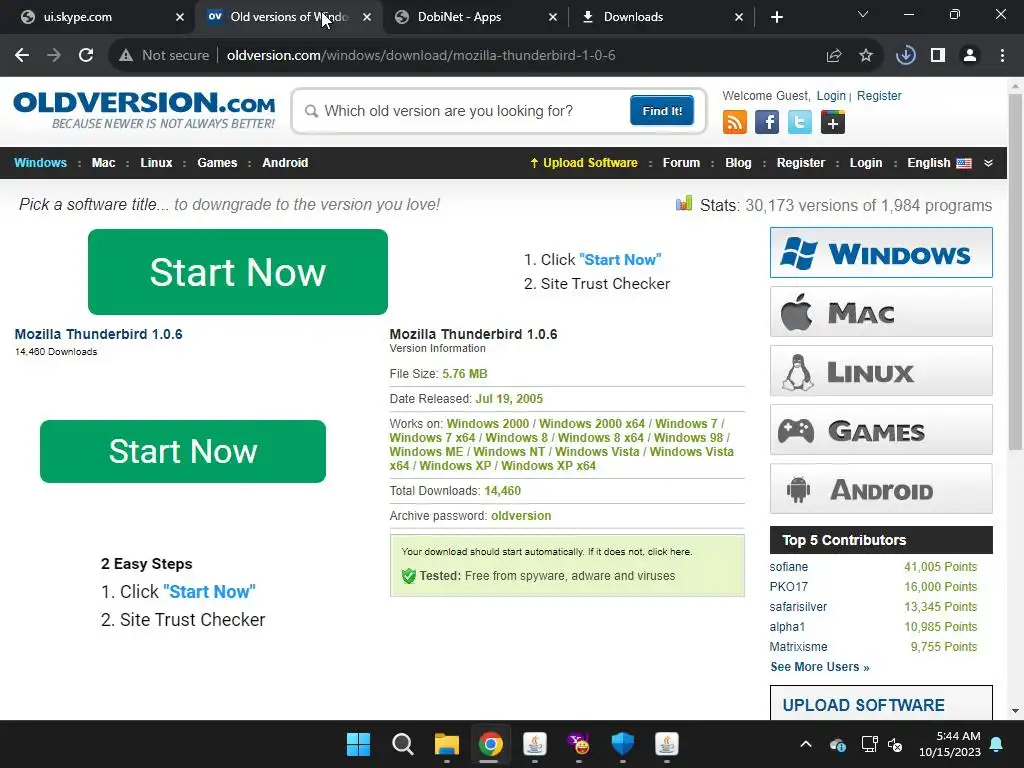Open tab search chevron in title bar
The image size is (1024, 768).
pyautogui.click(x=863, y=14)
